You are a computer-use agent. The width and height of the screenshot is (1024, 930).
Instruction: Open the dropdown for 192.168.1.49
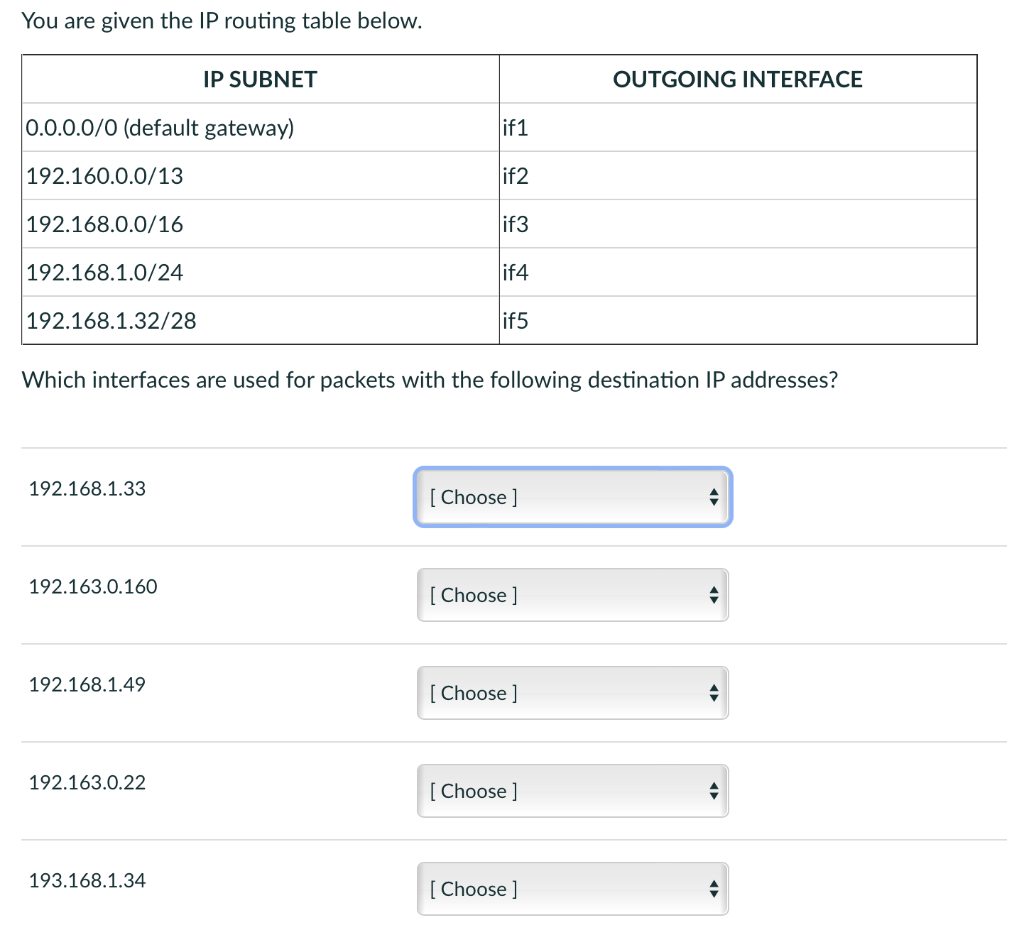(572, 692)
